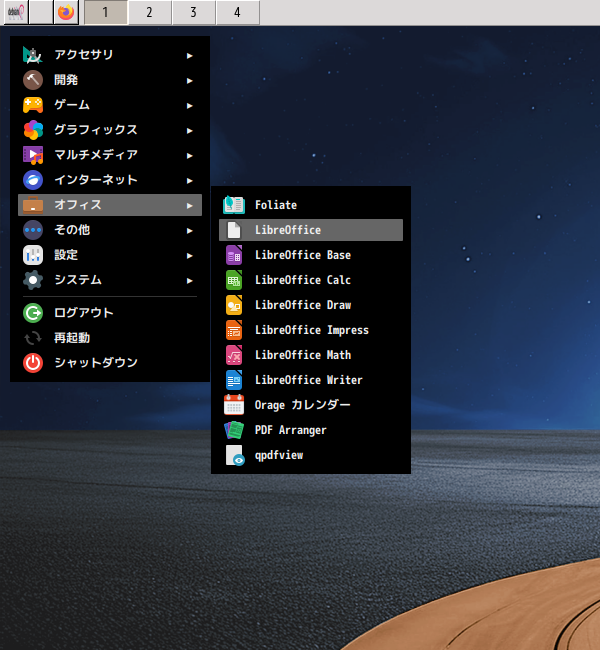This screenshot has width=600, height=650.
Task: Start LibreOffice Math text entry
Action: coord(303,355)
